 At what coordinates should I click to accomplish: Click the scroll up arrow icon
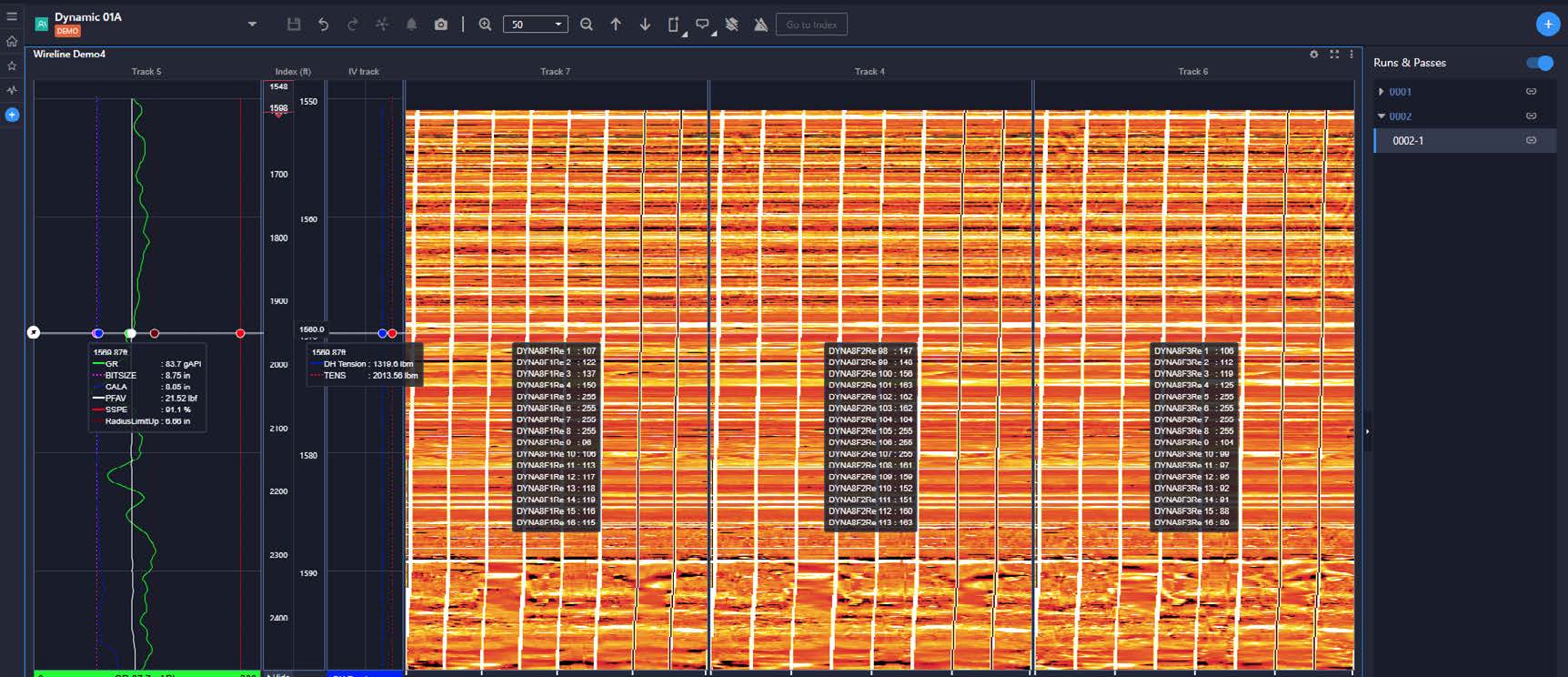pyautogui.click(x=616, y=25)
